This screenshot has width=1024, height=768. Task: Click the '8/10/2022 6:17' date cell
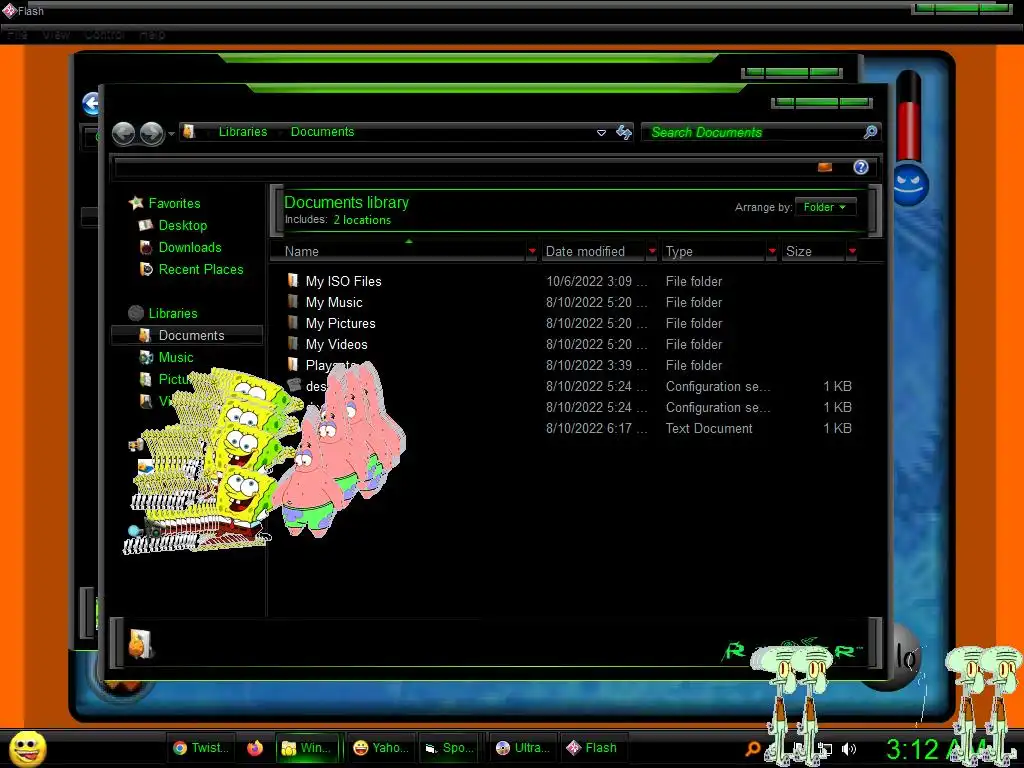tap(596, 428)
